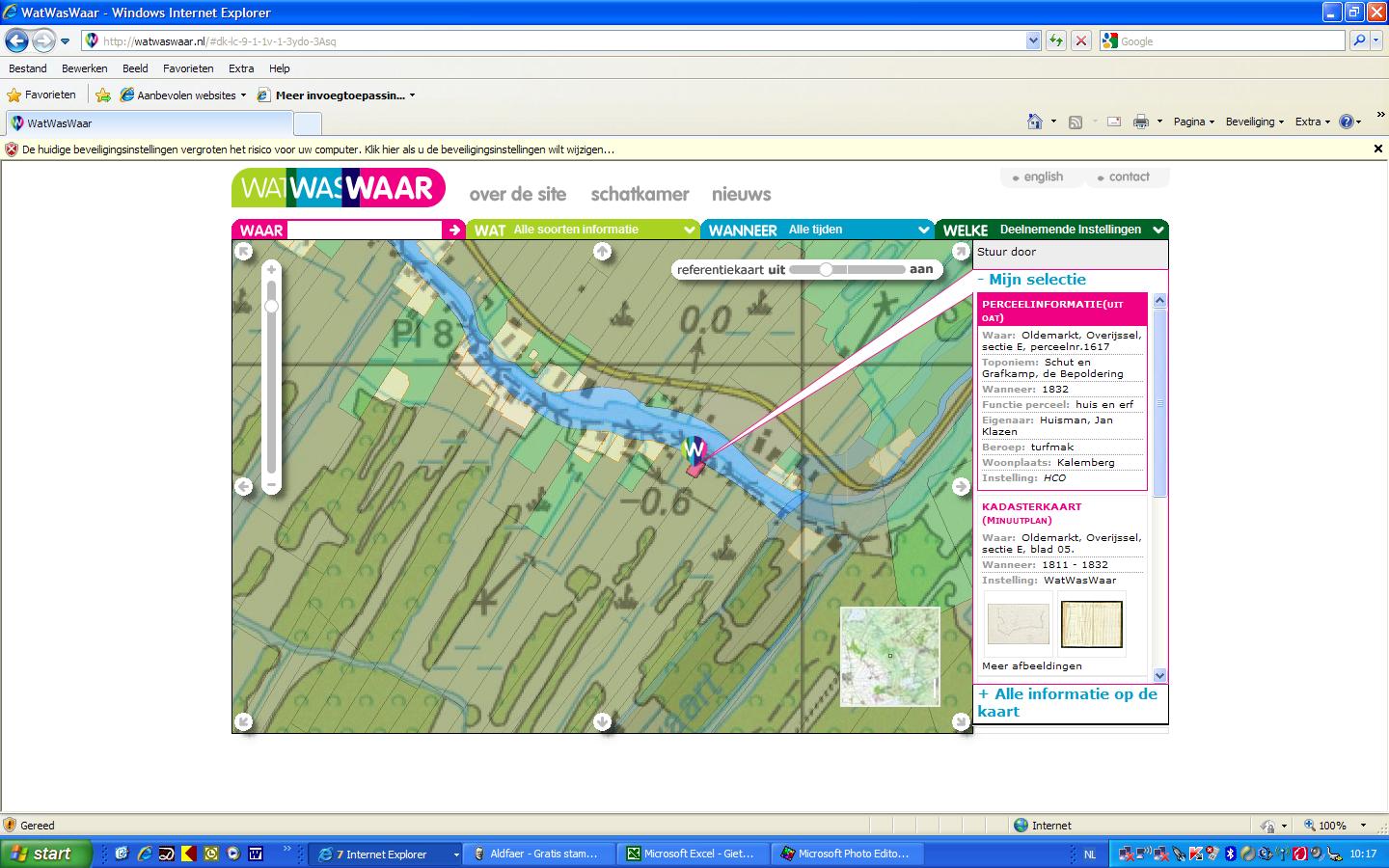This screenshot has height=868, width=1389.
Task: Pan the map up with the top arrow
Action: pos(602,252)
